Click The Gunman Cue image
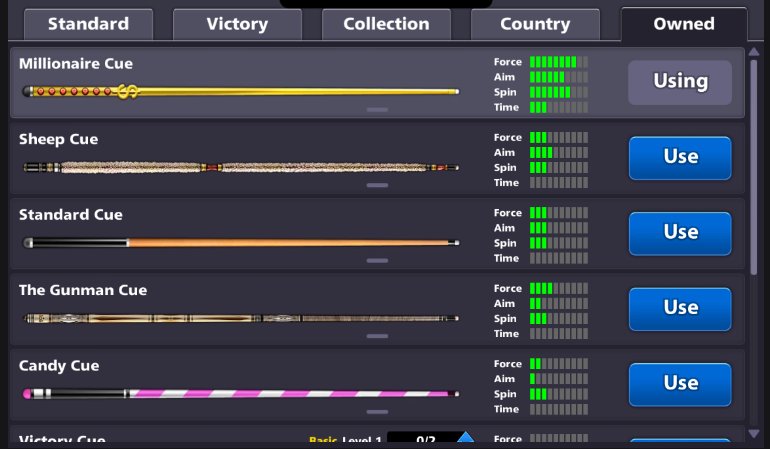The width and height of the screenshot is (770, 449). (241, 318)
